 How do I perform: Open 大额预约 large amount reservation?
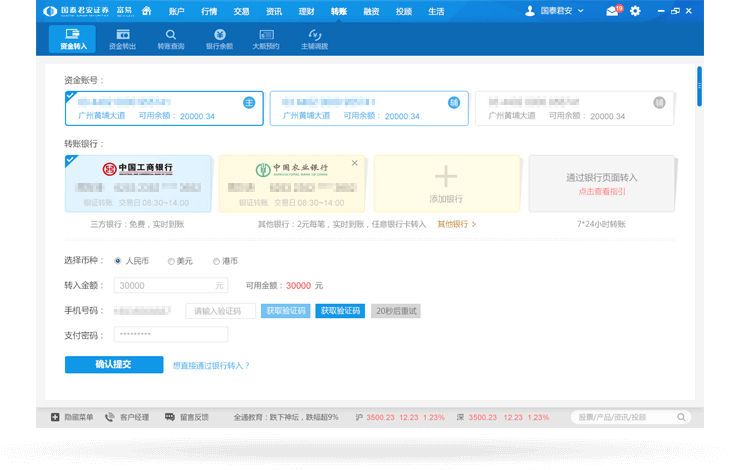[266, 39]
